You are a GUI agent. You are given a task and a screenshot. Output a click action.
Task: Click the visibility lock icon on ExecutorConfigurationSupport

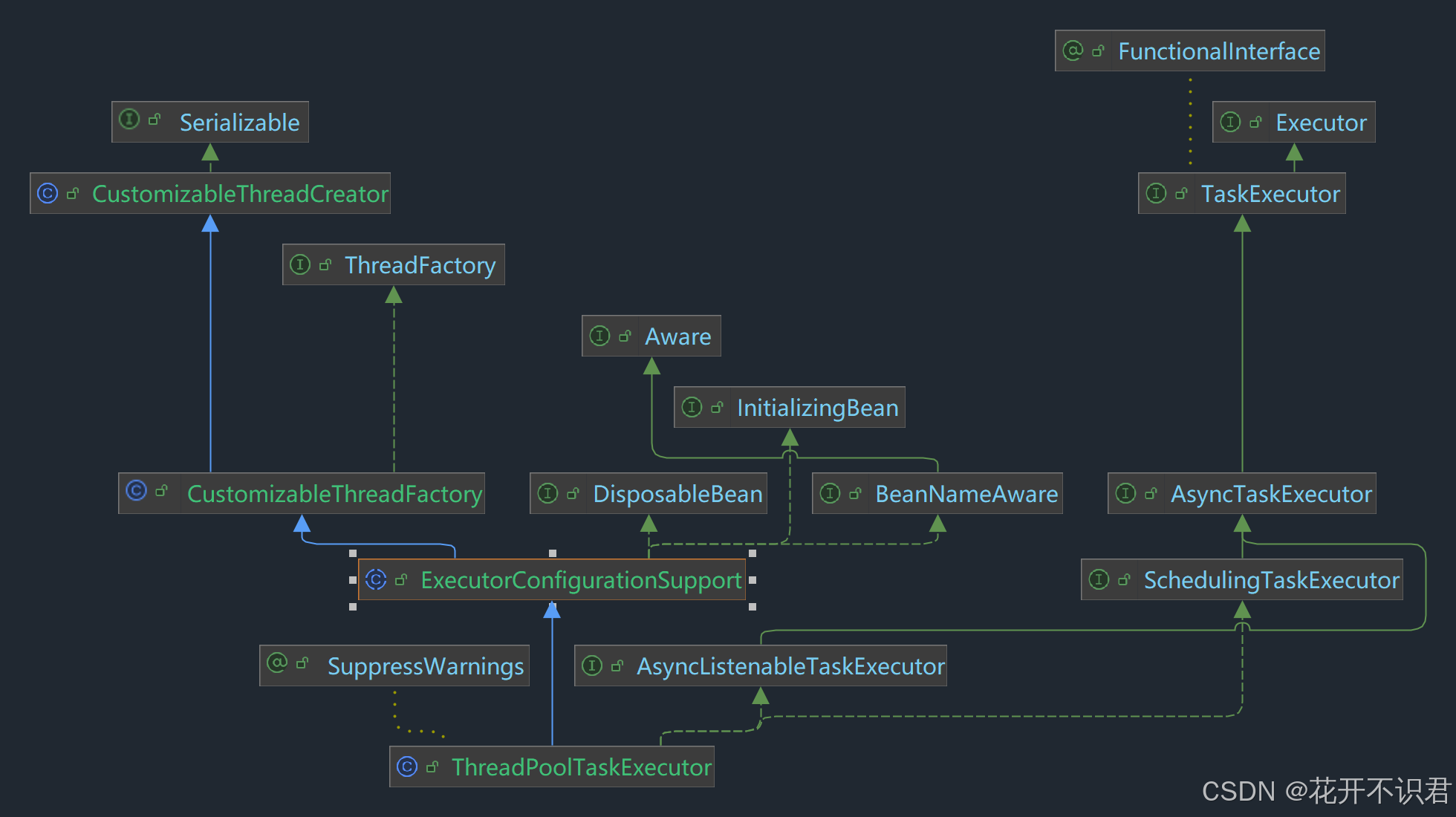401,579
